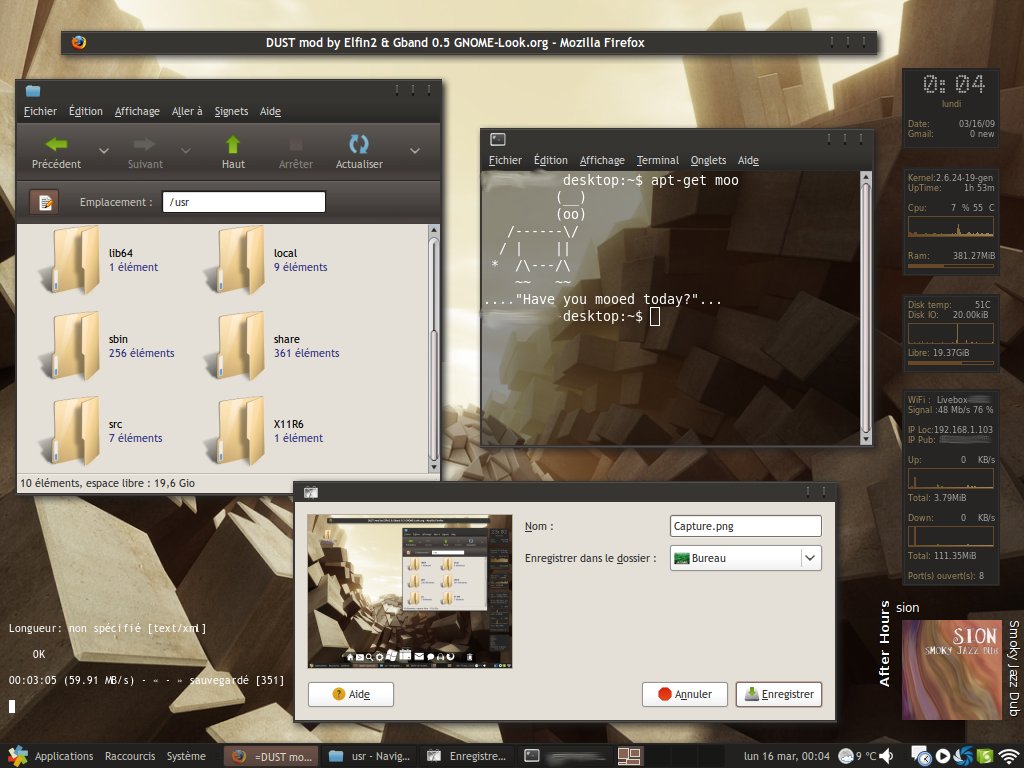Click terminal scrollbar up arrow
Screen dimensions: 1024x768
point(866,176)
